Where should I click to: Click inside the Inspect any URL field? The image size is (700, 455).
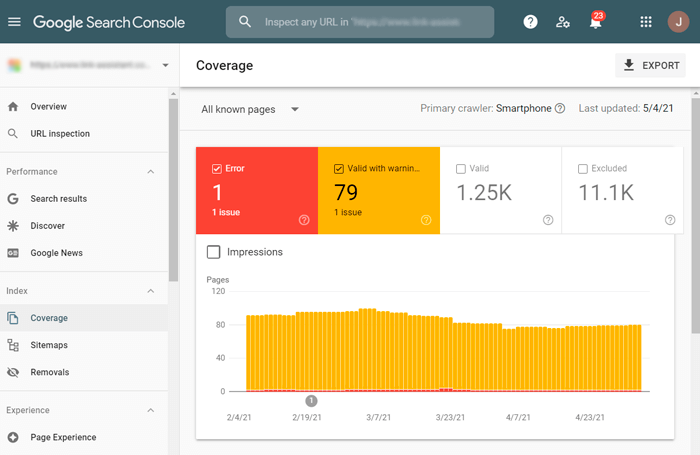(360, 22)
